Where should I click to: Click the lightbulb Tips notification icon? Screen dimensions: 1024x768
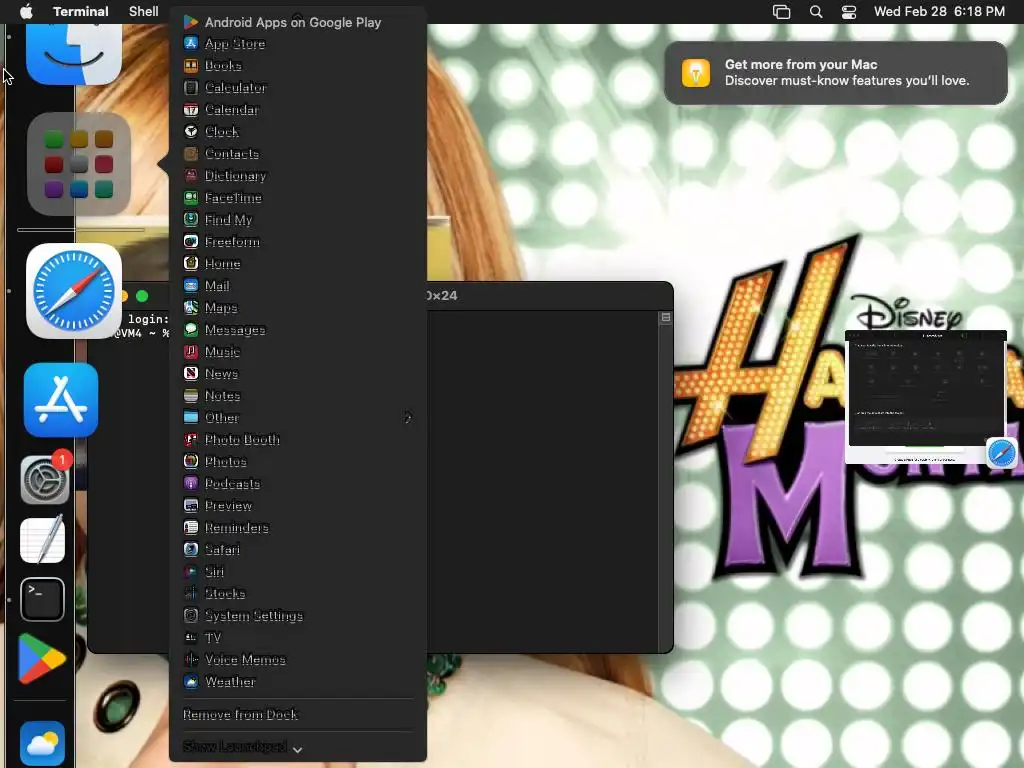pos(696,72)
